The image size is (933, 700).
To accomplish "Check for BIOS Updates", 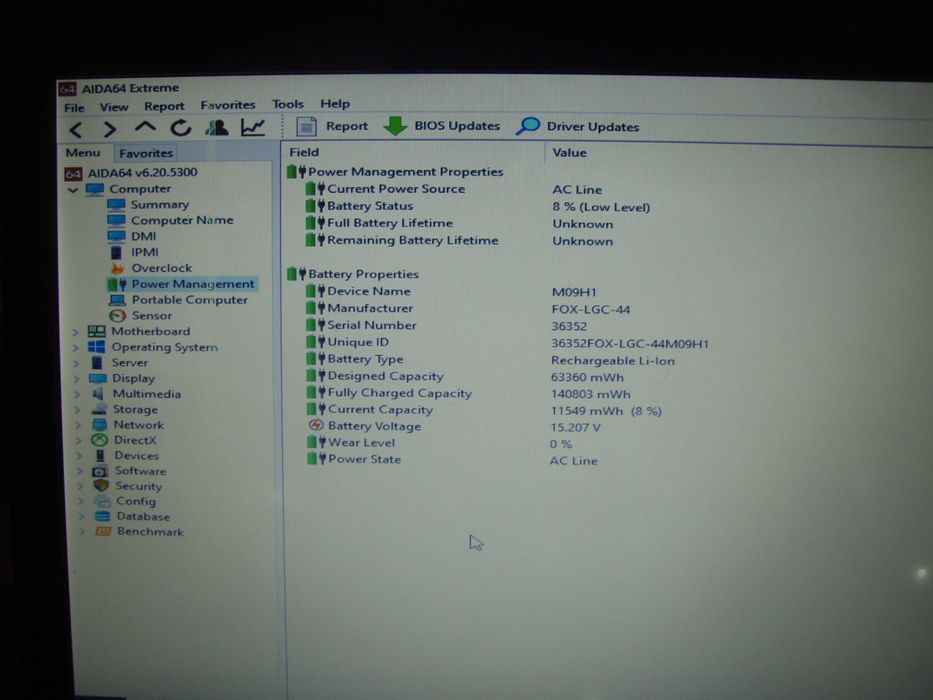I will 442,126.
